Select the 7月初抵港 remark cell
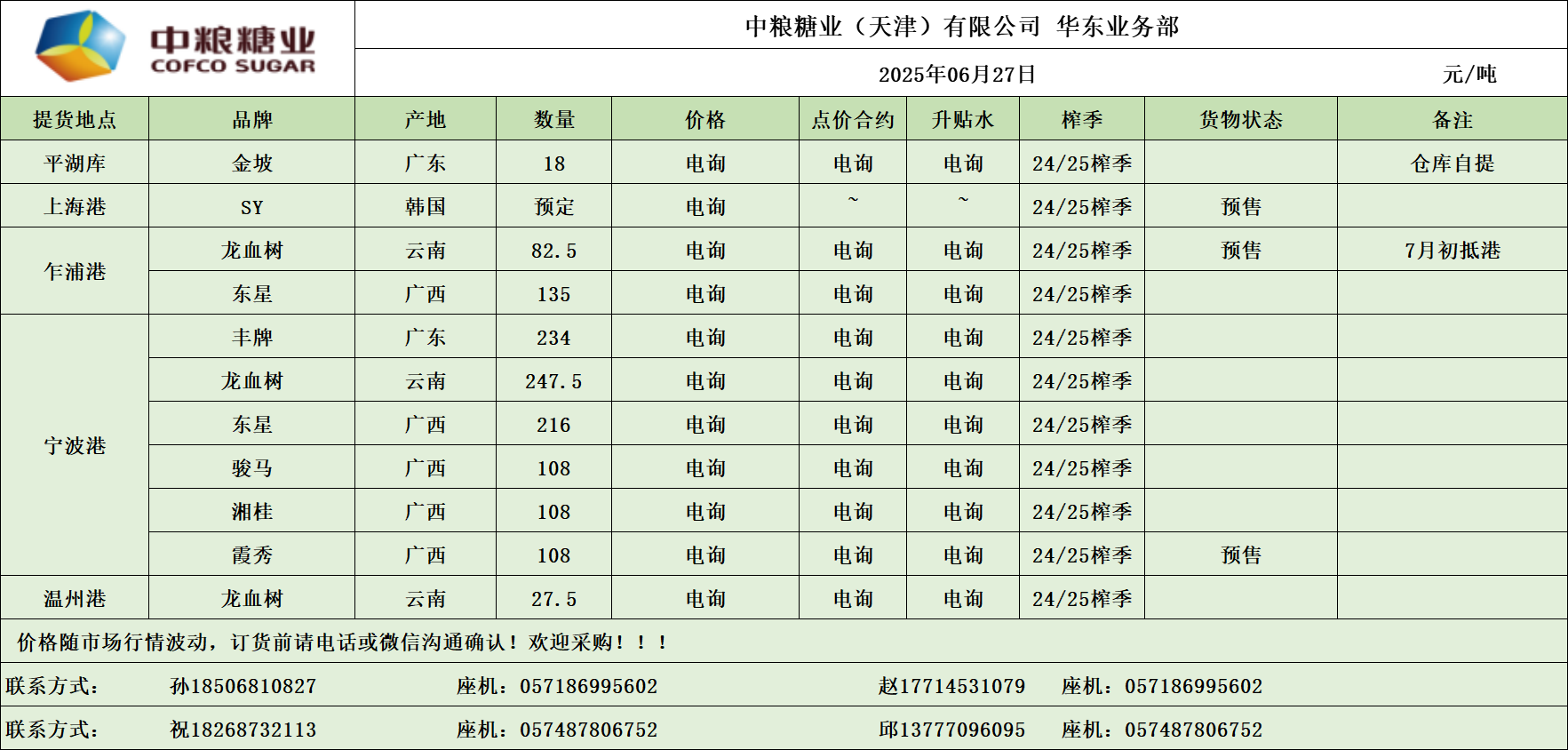Screen dimensions: 1568x750 [x=1452, y=251]
